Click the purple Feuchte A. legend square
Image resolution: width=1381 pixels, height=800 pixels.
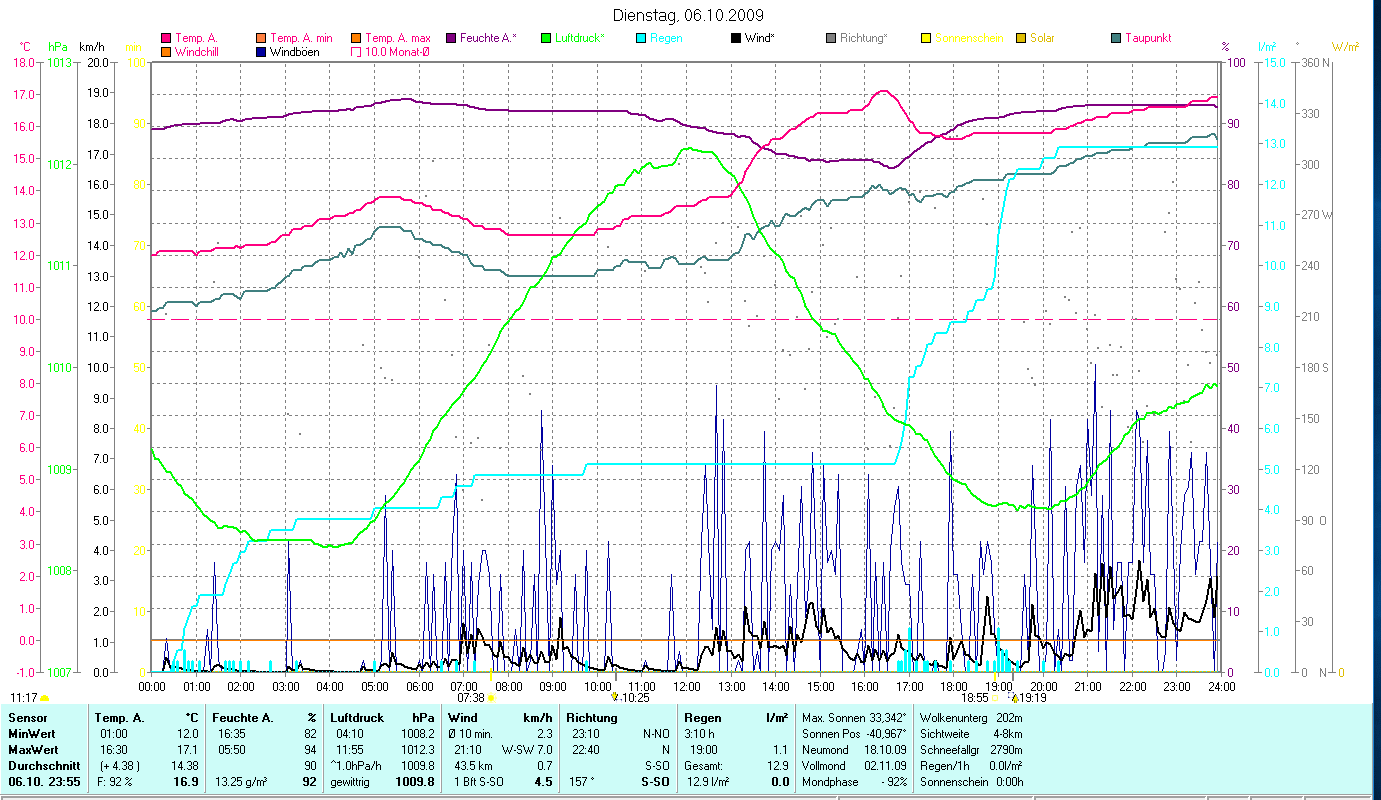coord(451,38)
